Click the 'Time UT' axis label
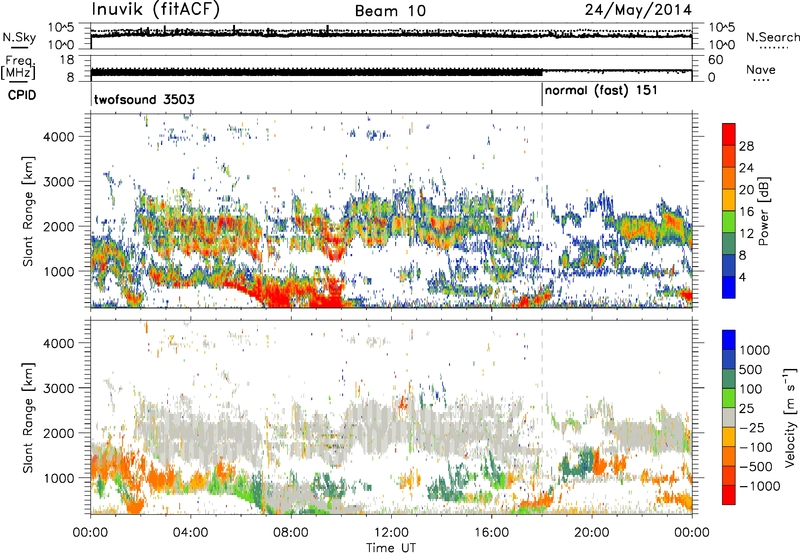Viewport: 800px width, 554px height. tap(391, 548)
